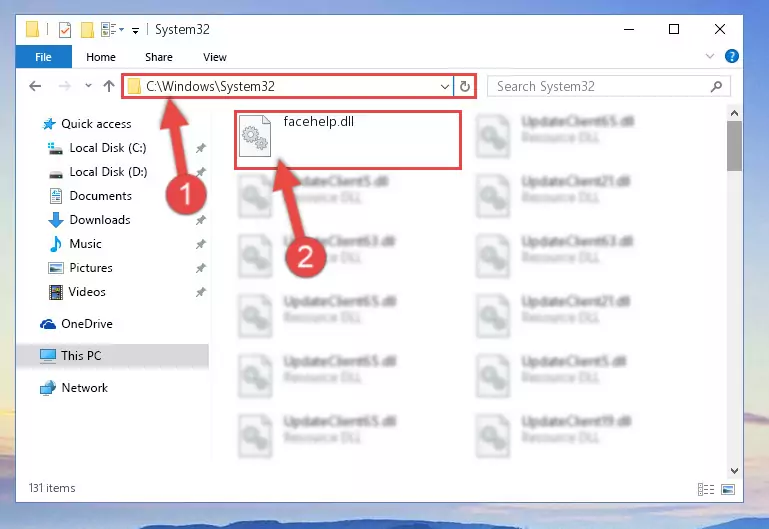Click the facehelp.dll gear file icon
The height and width of the screenshot is (529, 769).
pos(255,136)
